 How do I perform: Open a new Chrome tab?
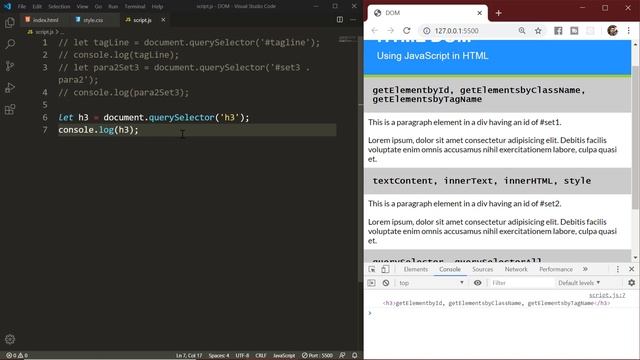(498, 13)
